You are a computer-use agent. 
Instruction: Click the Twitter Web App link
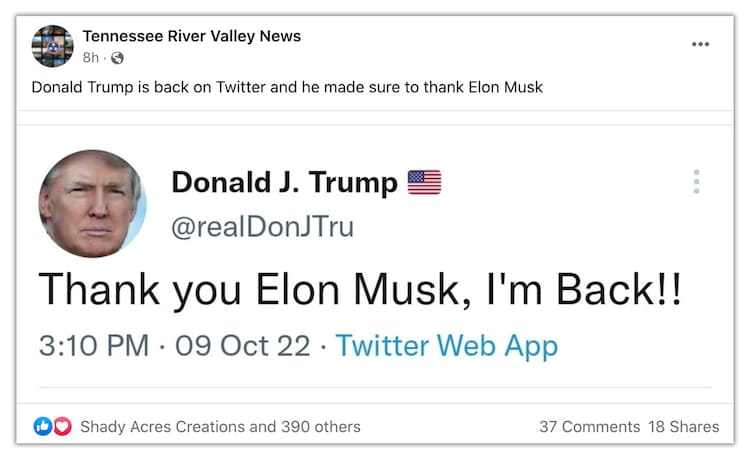[x=446, y=346]
